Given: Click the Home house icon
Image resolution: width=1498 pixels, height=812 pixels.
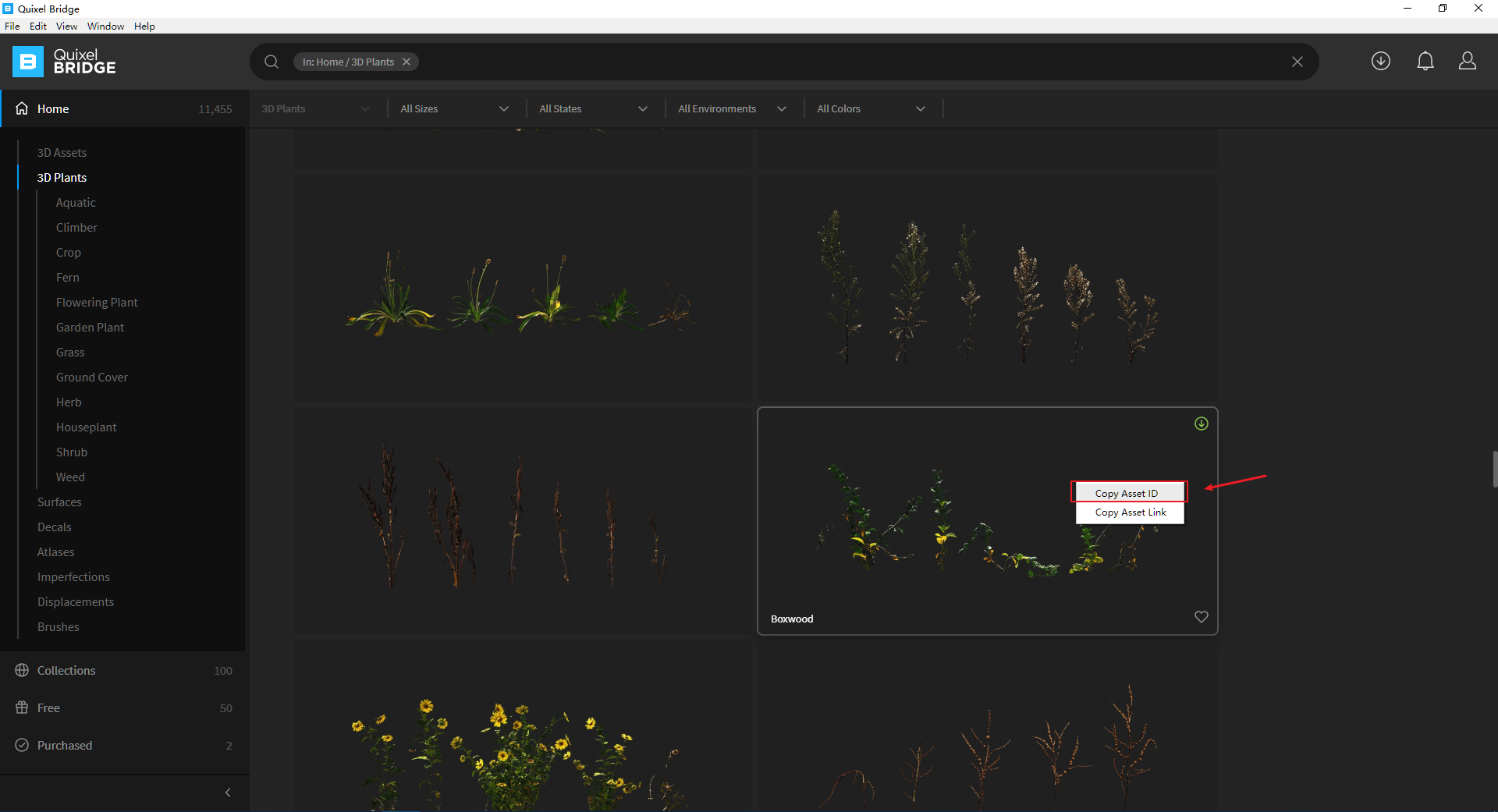Looking at the screenshot, I should [22, 108].
